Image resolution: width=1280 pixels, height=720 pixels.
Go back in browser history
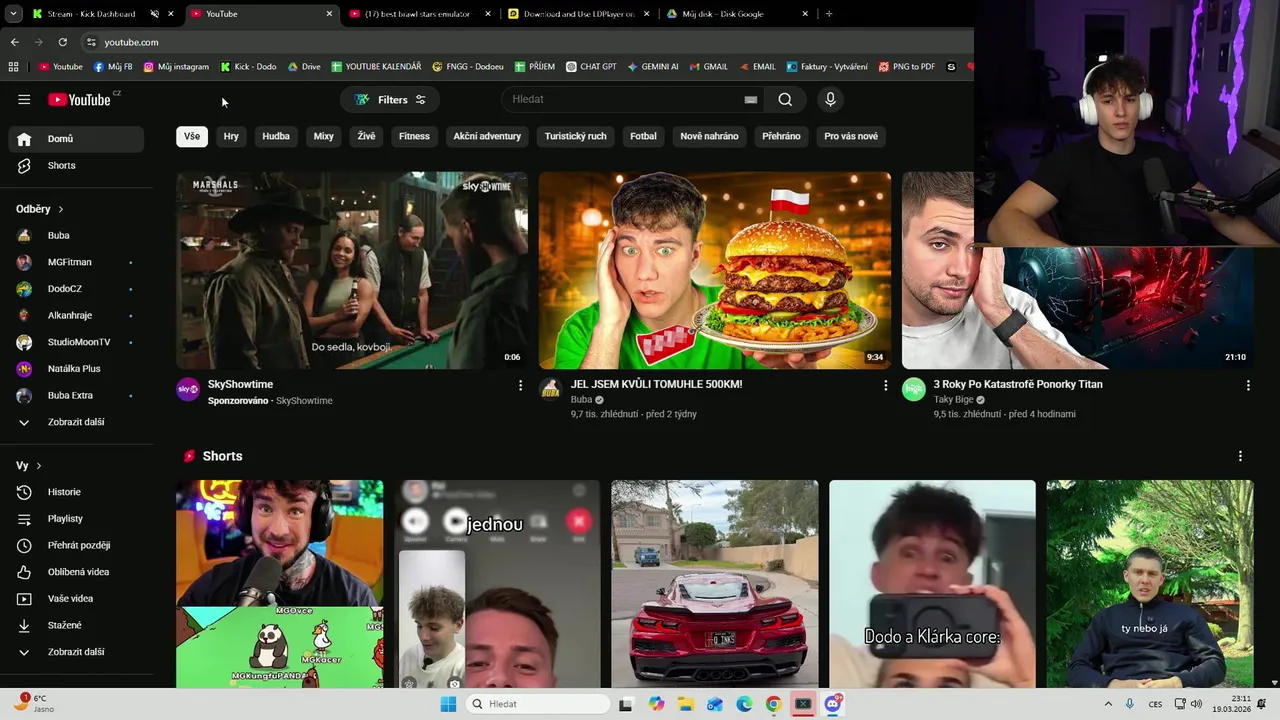(x=14, y=42)
